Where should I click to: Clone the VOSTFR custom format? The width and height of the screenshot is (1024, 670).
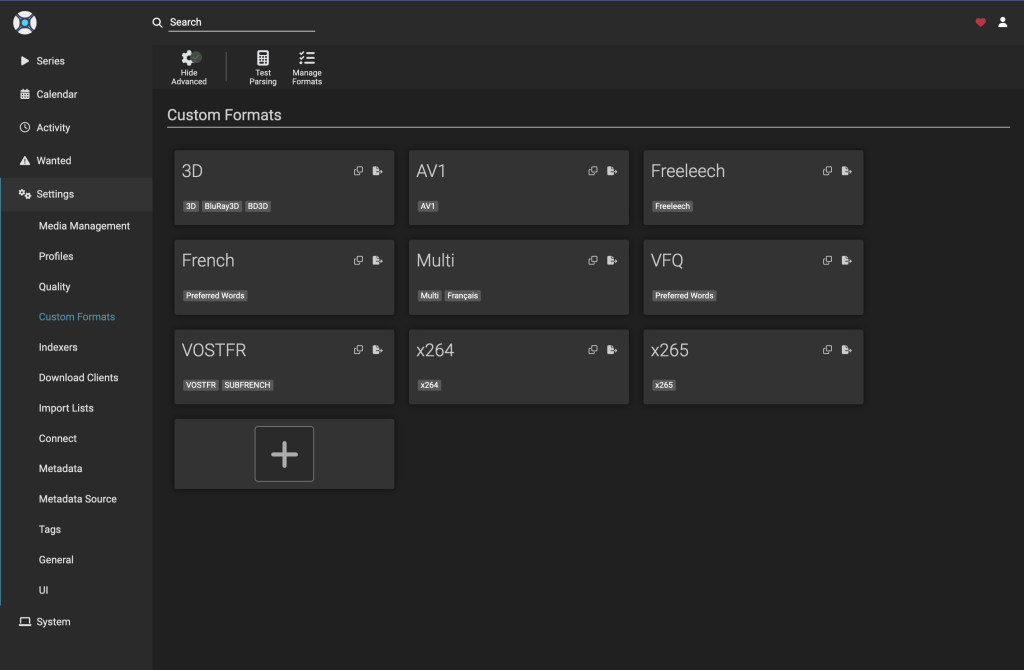click(x=359, y=350)
